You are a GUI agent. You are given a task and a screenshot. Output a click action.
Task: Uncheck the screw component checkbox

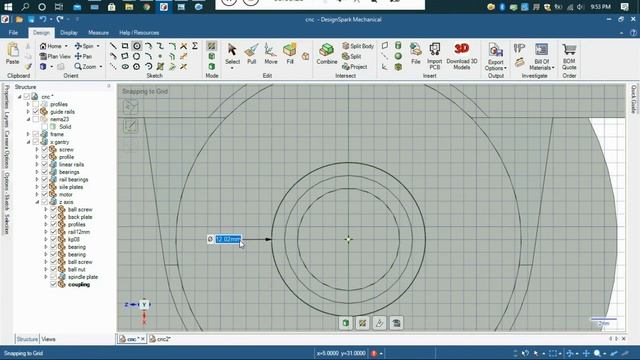(44, 149)
